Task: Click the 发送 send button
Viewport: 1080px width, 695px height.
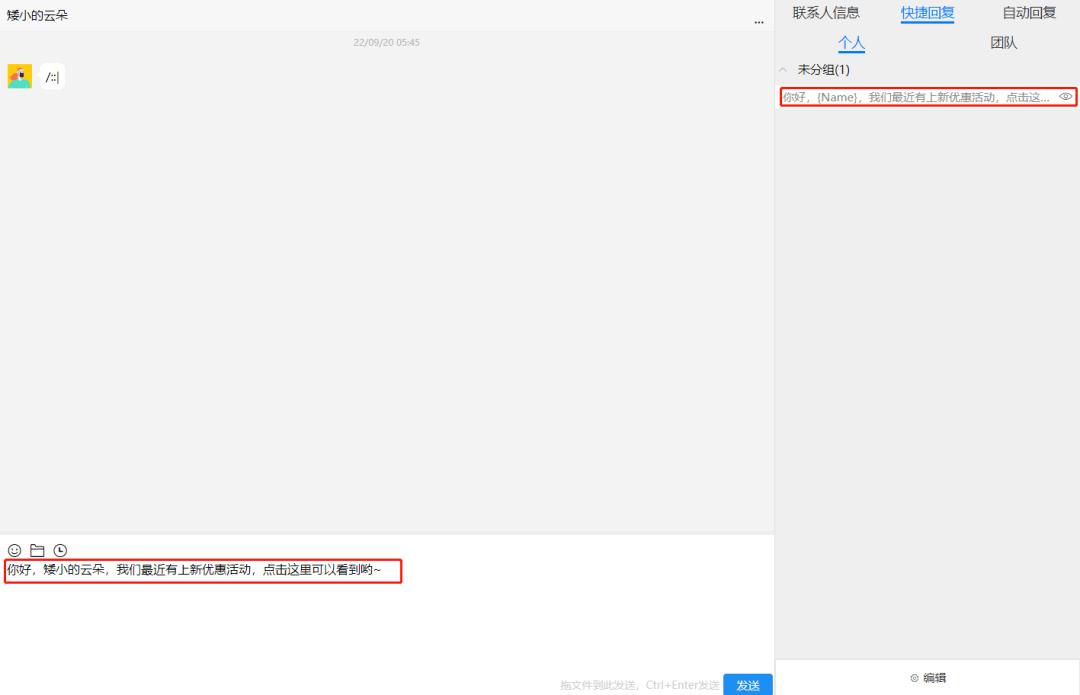Action: point(747,686)
